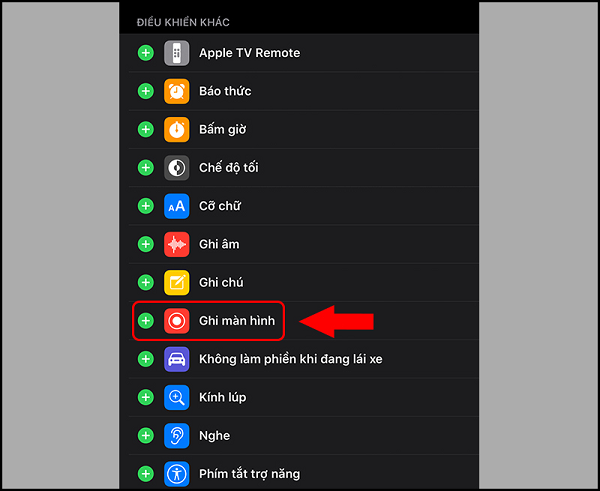Tap the orange Báo thức alarm icon
This screenshot has width=600, height=491.
pos(176,91)
